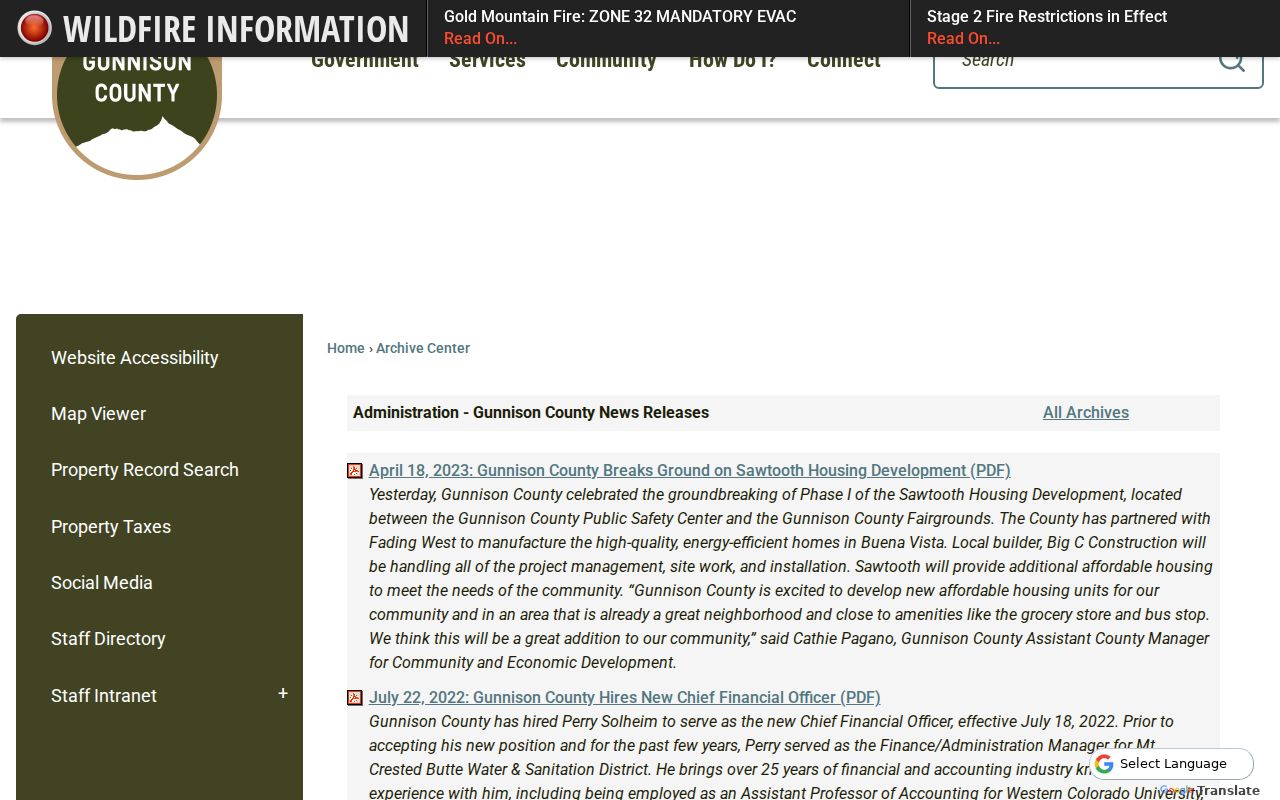Open the Government menu
This screenshot has width=1280, height=800.
coord(365,62)
